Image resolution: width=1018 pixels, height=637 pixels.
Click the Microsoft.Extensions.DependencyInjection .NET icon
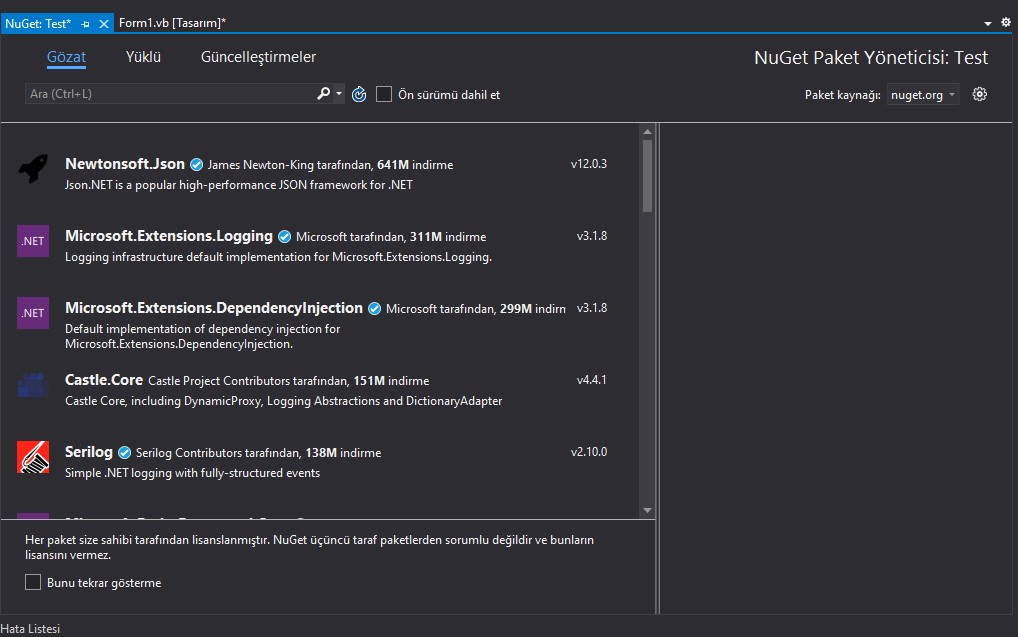click(x=33, y=313)
